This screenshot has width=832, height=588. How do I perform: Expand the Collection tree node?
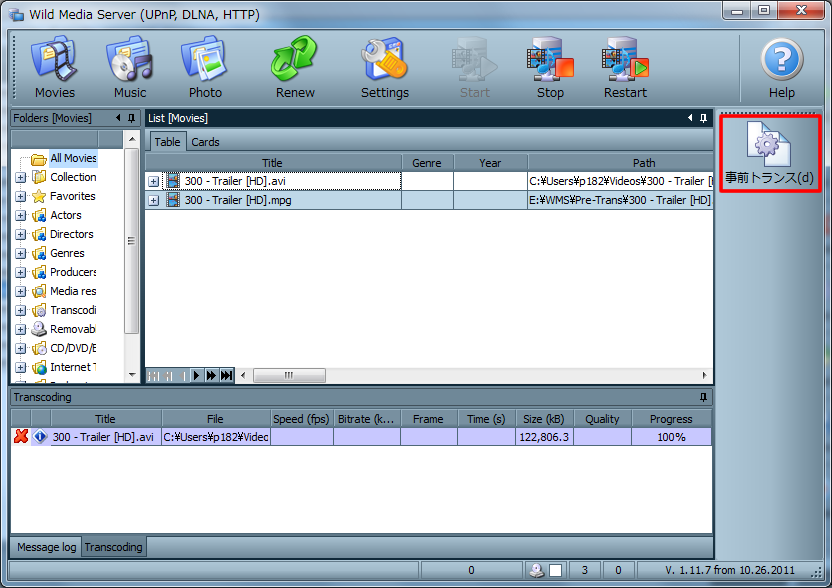point(20,177)
